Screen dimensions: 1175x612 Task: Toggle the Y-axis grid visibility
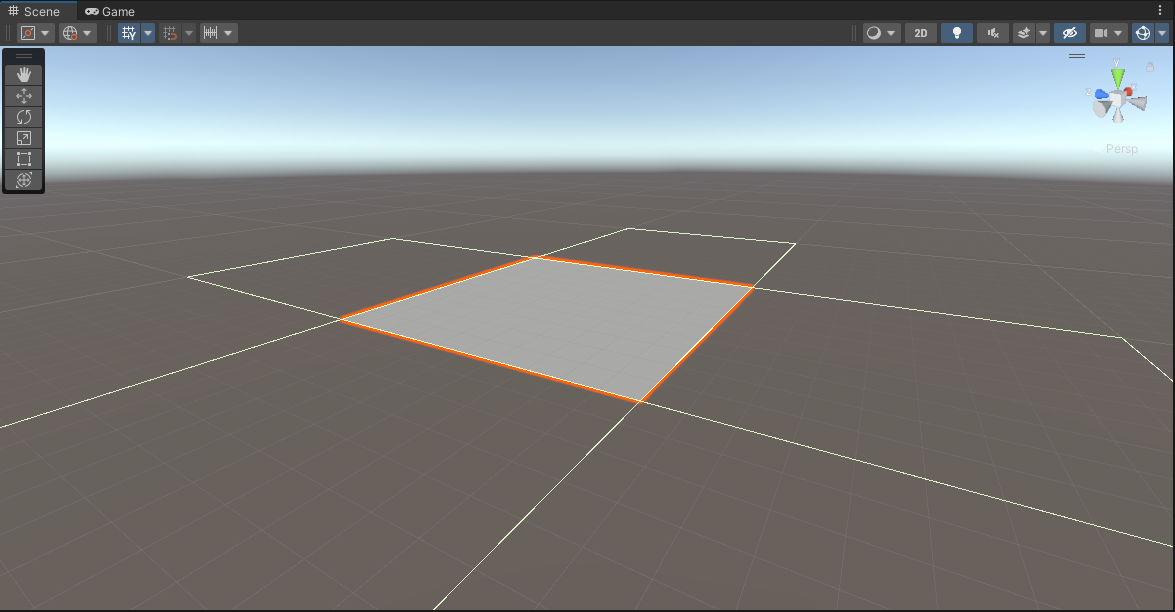pyautogui.click(x=129, y=33)
